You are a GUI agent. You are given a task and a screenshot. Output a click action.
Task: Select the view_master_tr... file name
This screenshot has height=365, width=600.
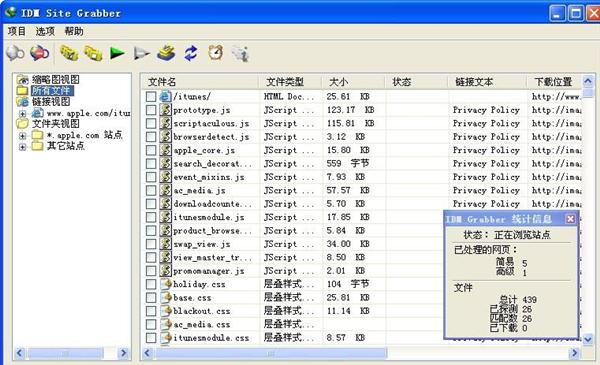coord(212,257)
